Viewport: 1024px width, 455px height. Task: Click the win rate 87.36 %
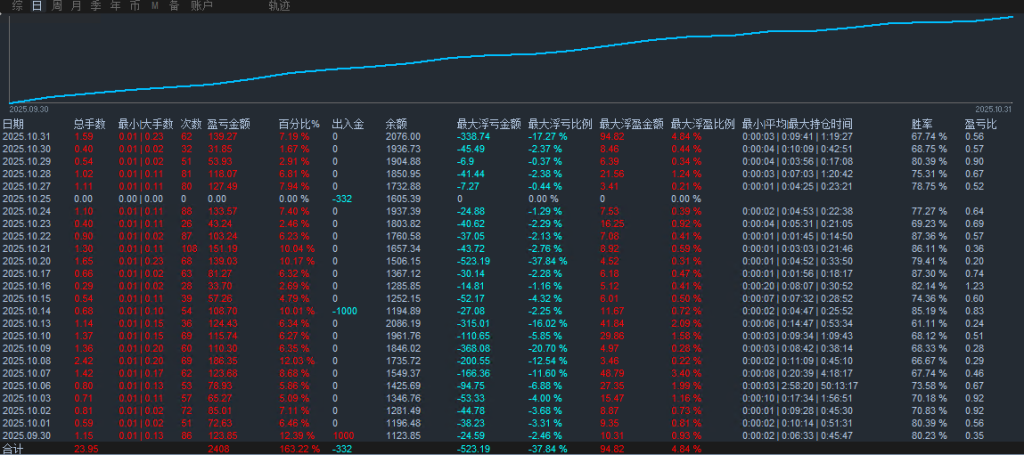(929, 236)
